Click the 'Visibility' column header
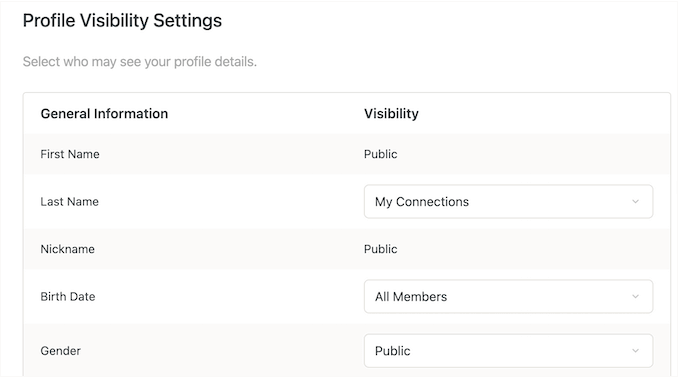 391,114
